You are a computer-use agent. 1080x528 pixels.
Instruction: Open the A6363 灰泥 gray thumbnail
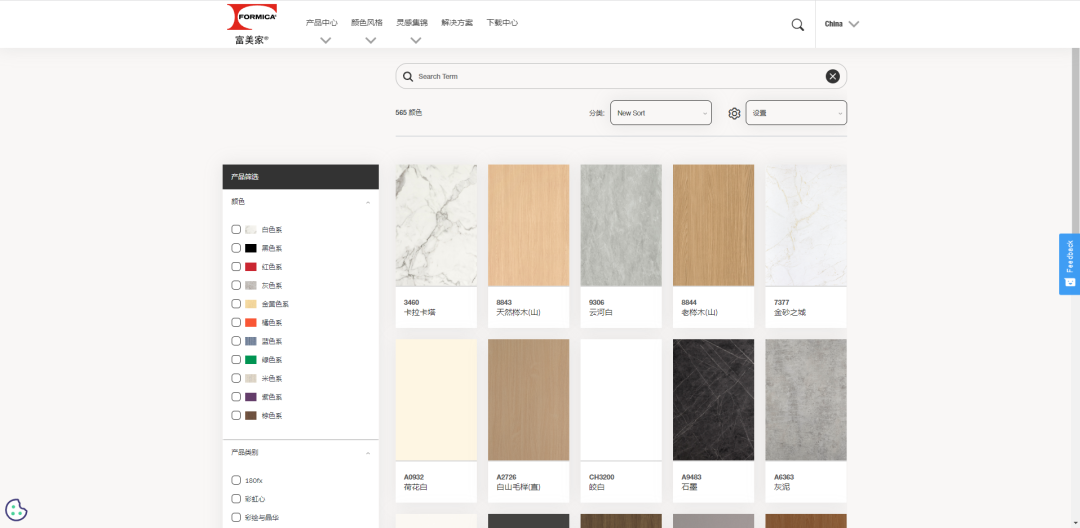[x=806, y=399]
